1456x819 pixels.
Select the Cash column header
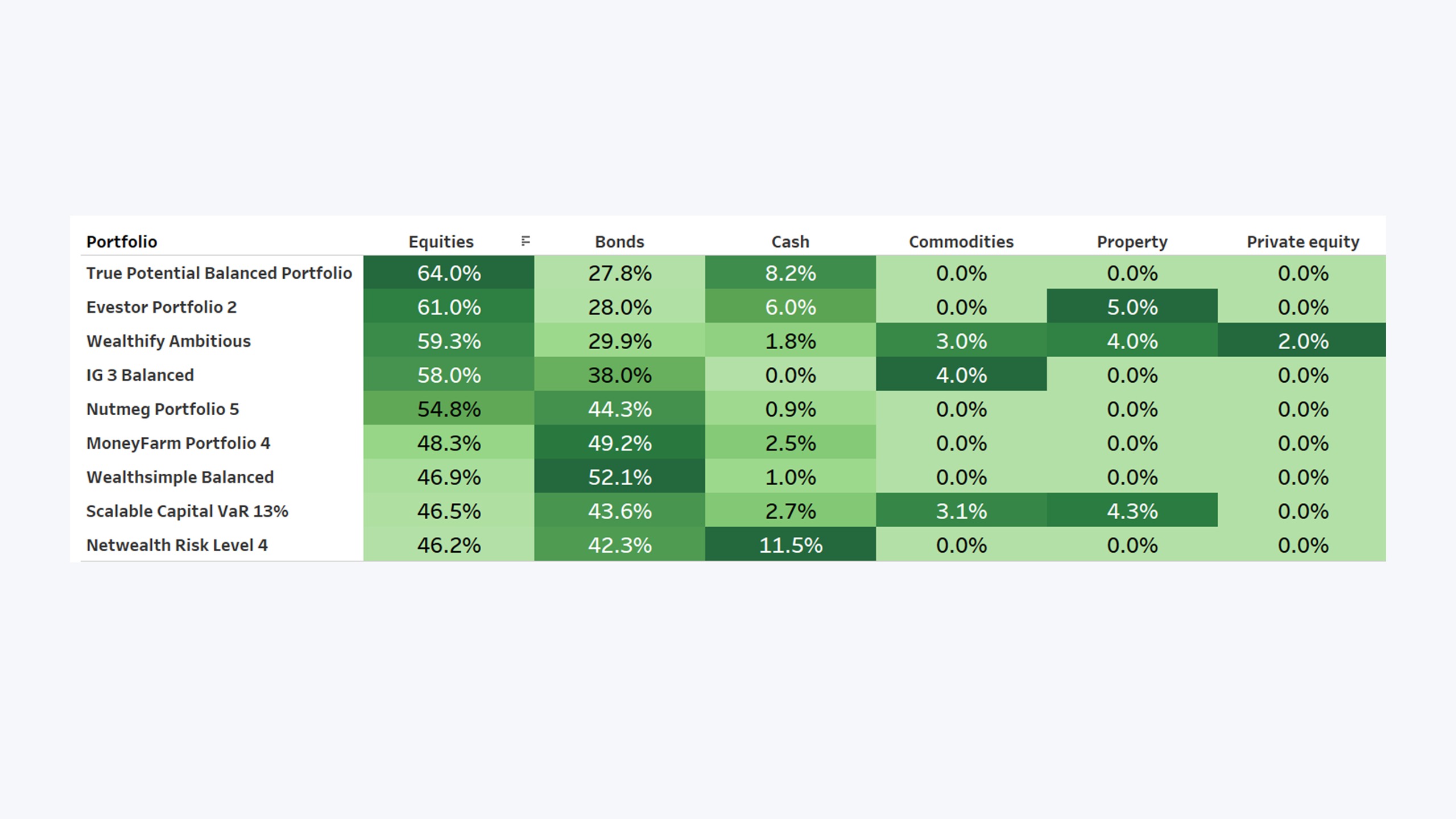pyautogui.click(x=790, y=242)
